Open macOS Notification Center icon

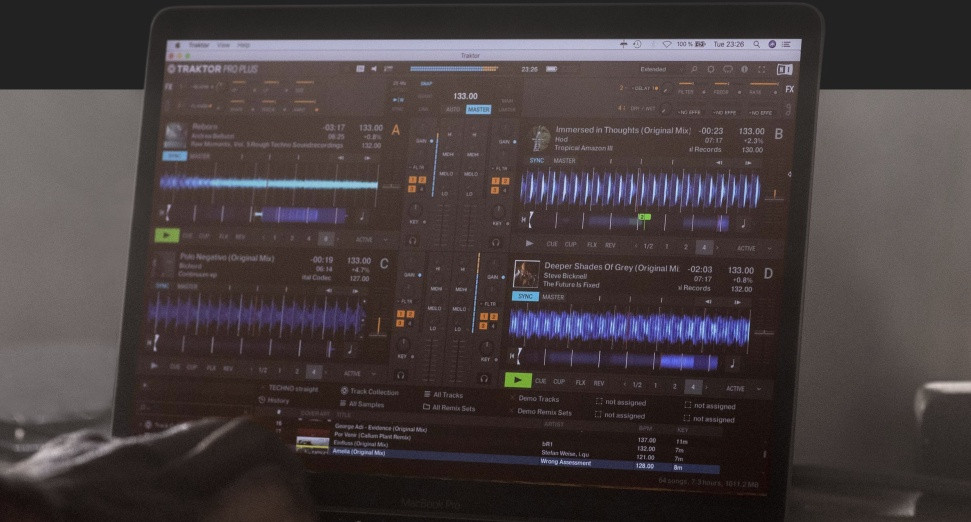tap(786, 45)
